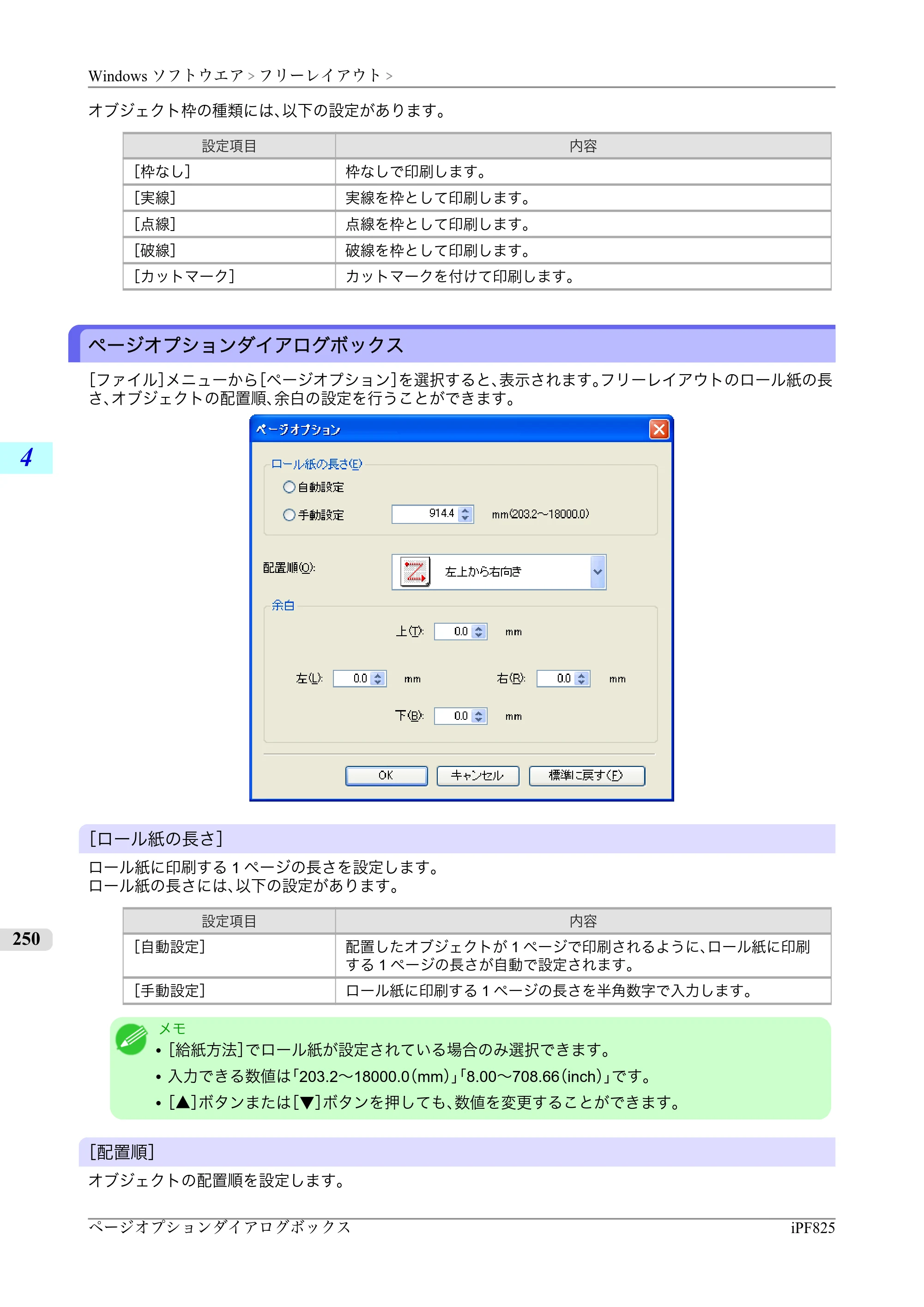Click the 左(L) margin spinner arrows
Viewport: 924px width, 1307px height.
point(378,679)
